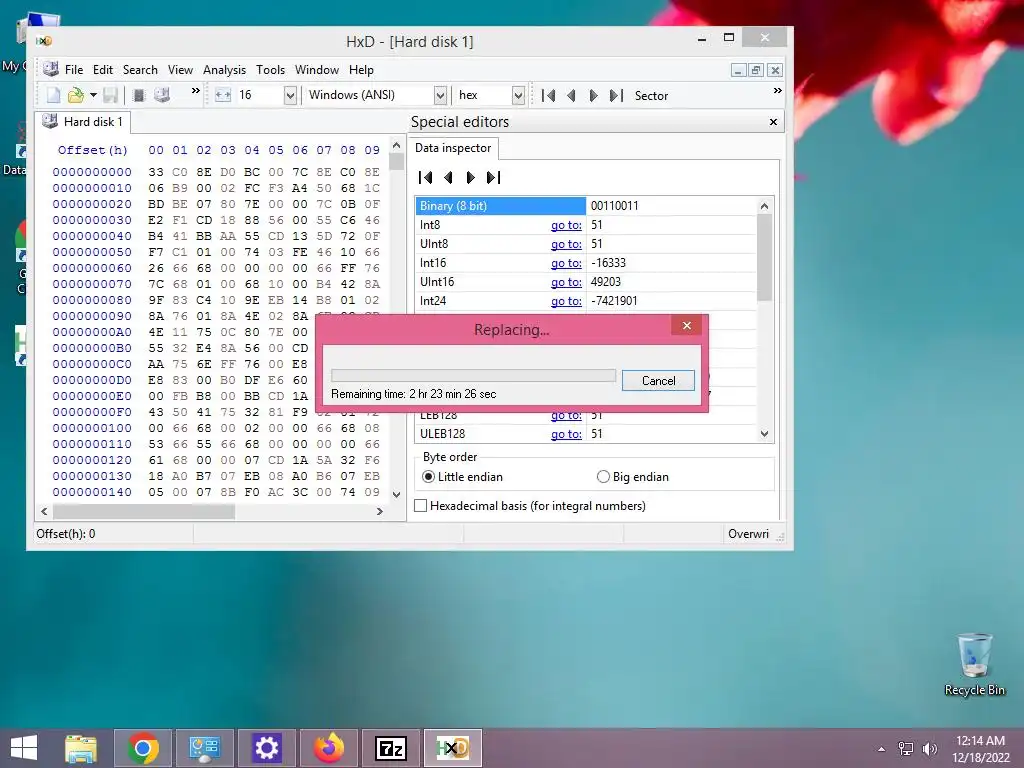Image resolution: width=1024 pixels, height=768 pixels.
Task: Expand the Open file dropdown arrow
Action: coord(93,95)
